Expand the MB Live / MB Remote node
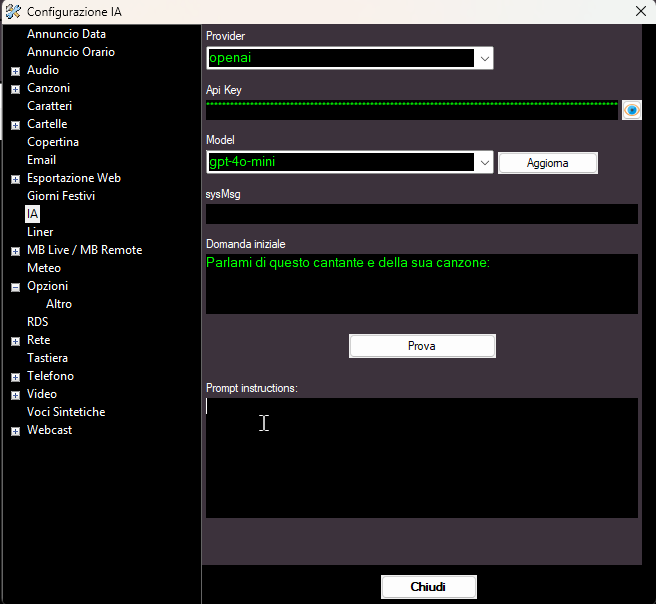 (x=15, y=251)
